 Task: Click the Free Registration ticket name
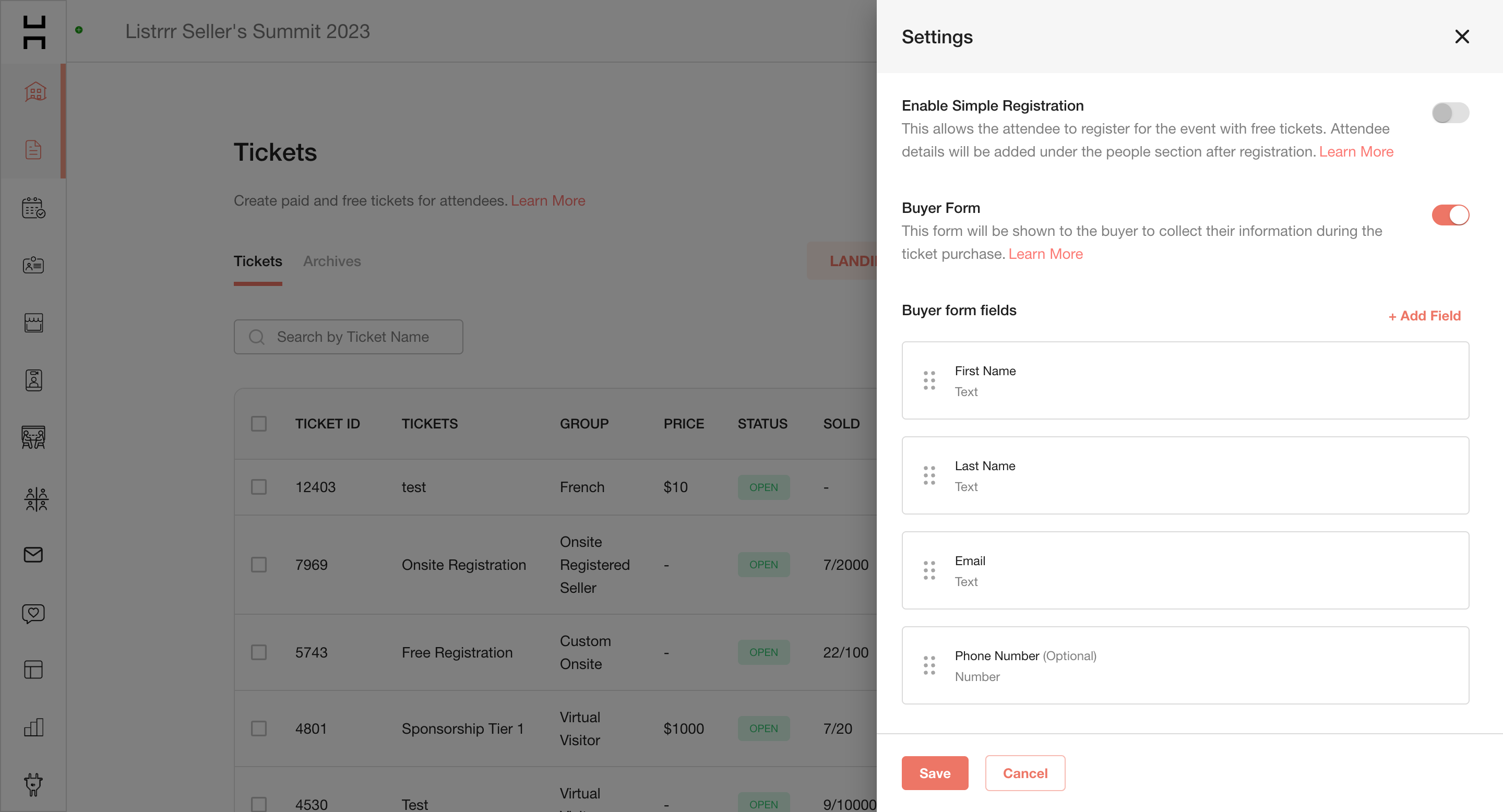[x=457, y=652]
